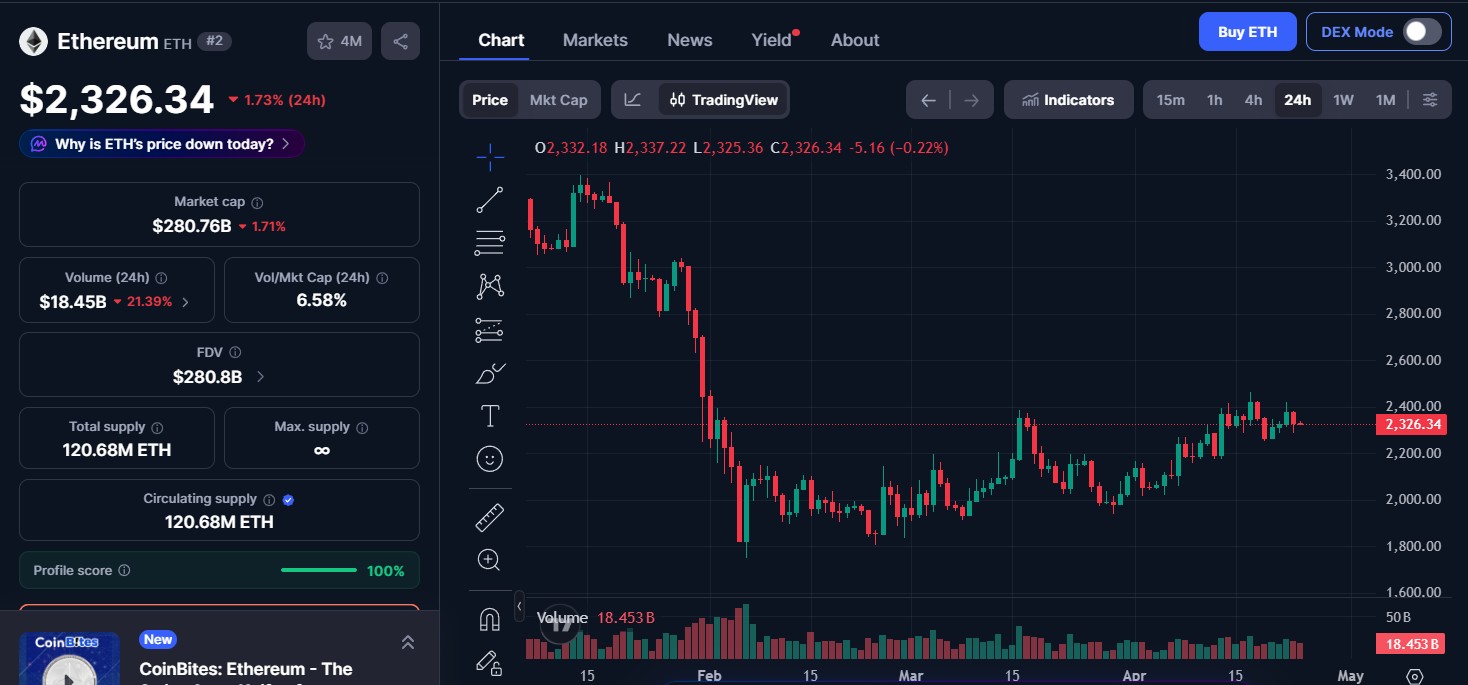Collapse the left stats sidebar
The width and height of the screenshot is (1468, 685).
click(x=520, y=606)
